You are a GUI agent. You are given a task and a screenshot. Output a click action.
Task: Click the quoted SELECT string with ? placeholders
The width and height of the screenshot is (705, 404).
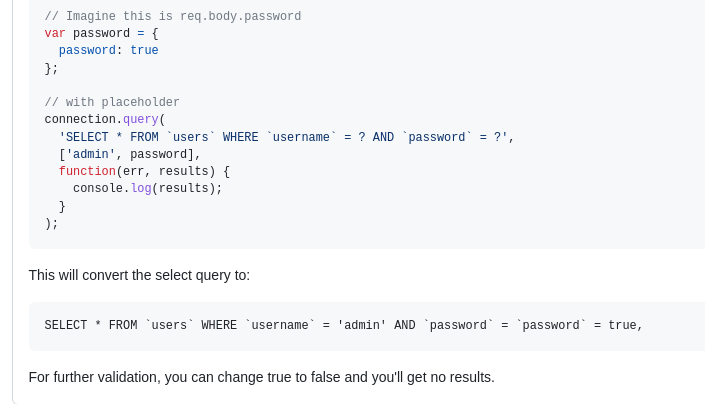coord(286,137)
